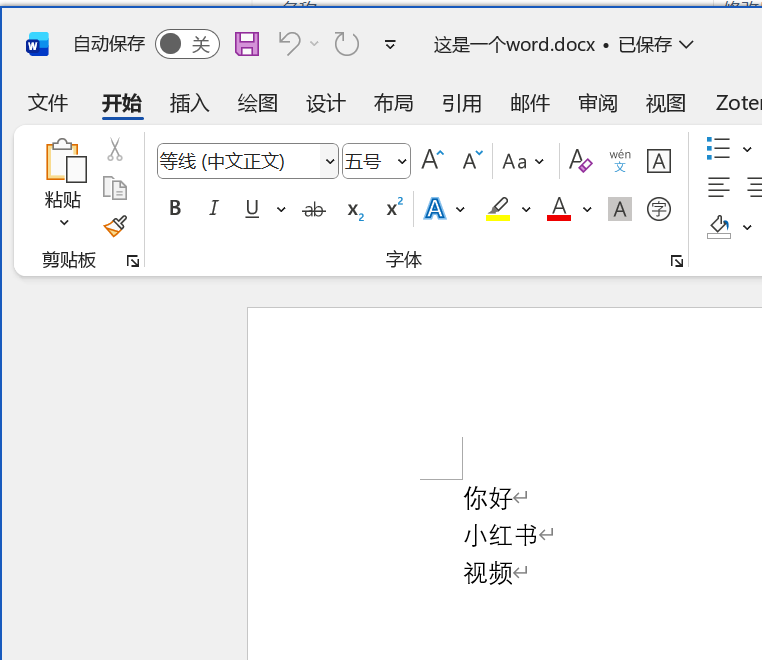The width and height of the screenshot is (762, 660).
Task: Open the 文件 menu
Action: pos(48,103)
